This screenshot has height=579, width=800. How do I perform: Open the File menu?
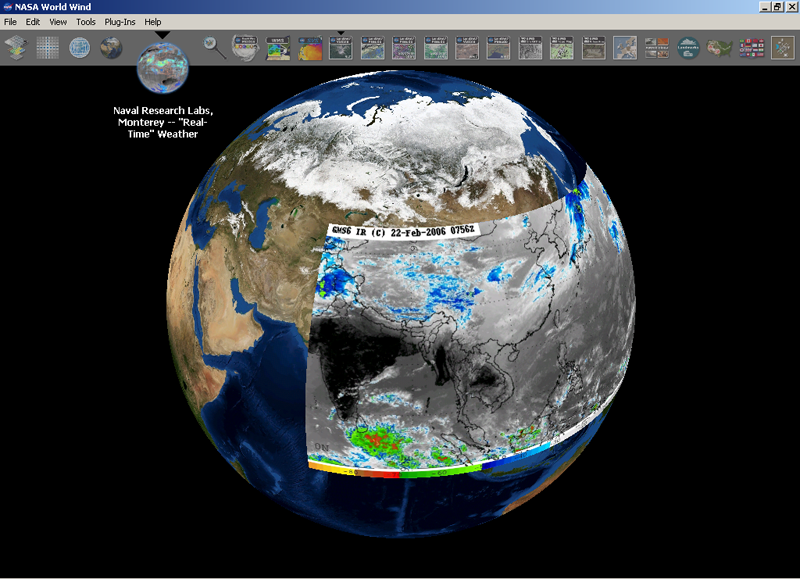[x=10, y=22]
